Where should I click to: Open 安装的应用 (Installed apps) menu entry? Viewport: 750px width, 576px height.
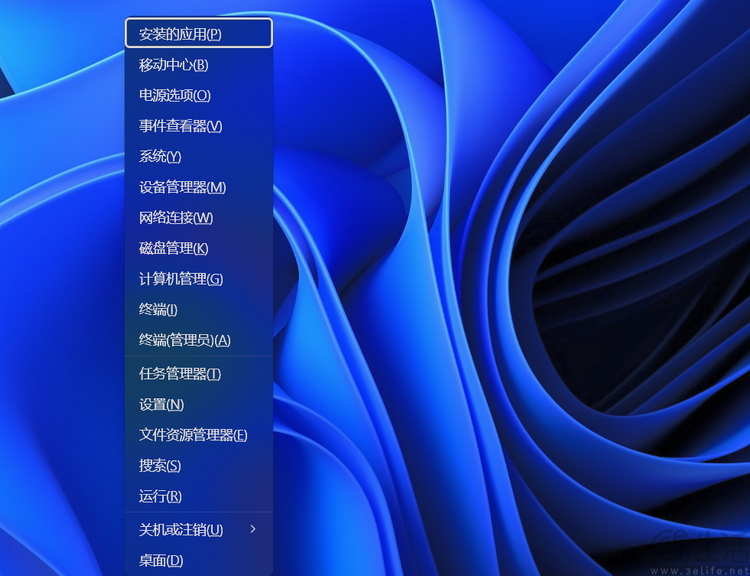point(181,34)
